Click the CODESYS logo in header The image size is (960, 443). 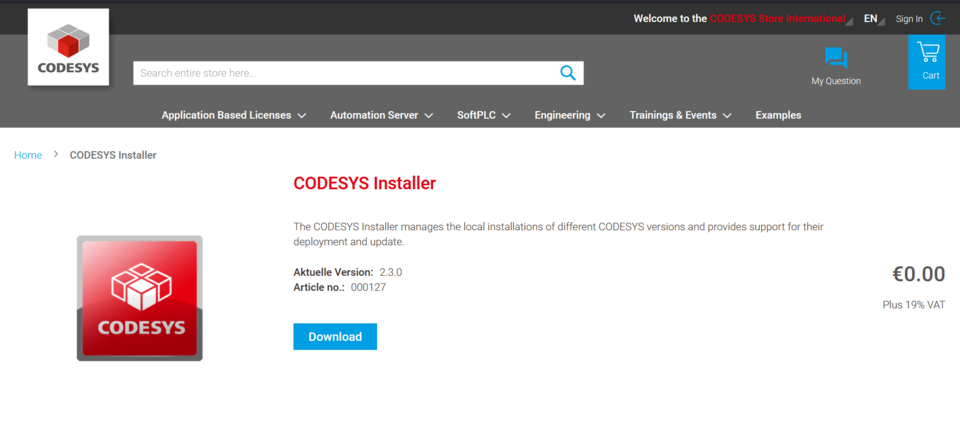[x=69, y=47]
